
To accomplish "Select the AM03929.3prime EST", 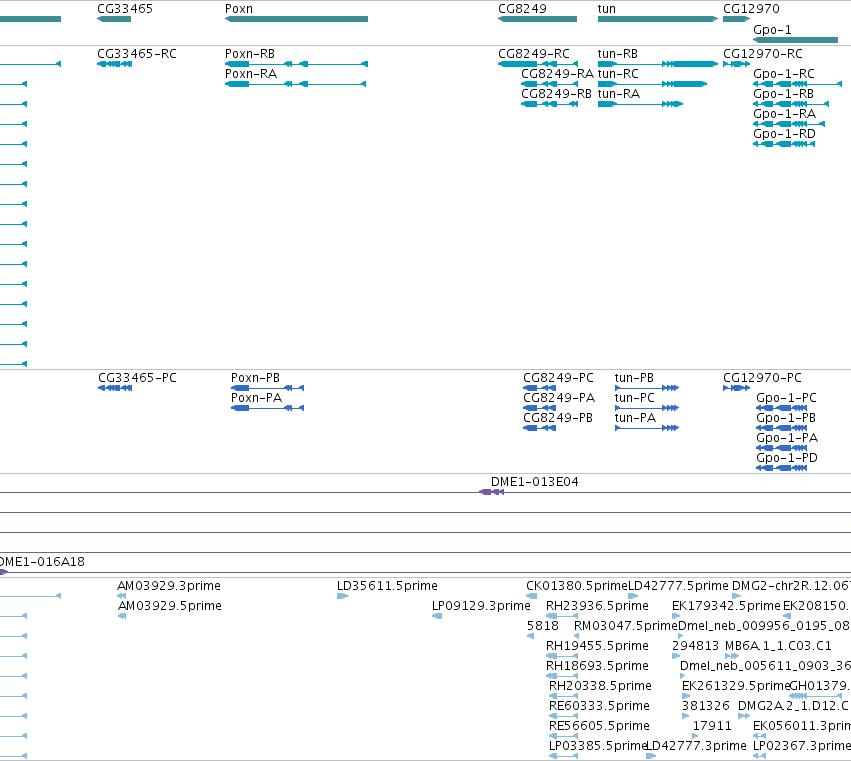I will 122,596.
